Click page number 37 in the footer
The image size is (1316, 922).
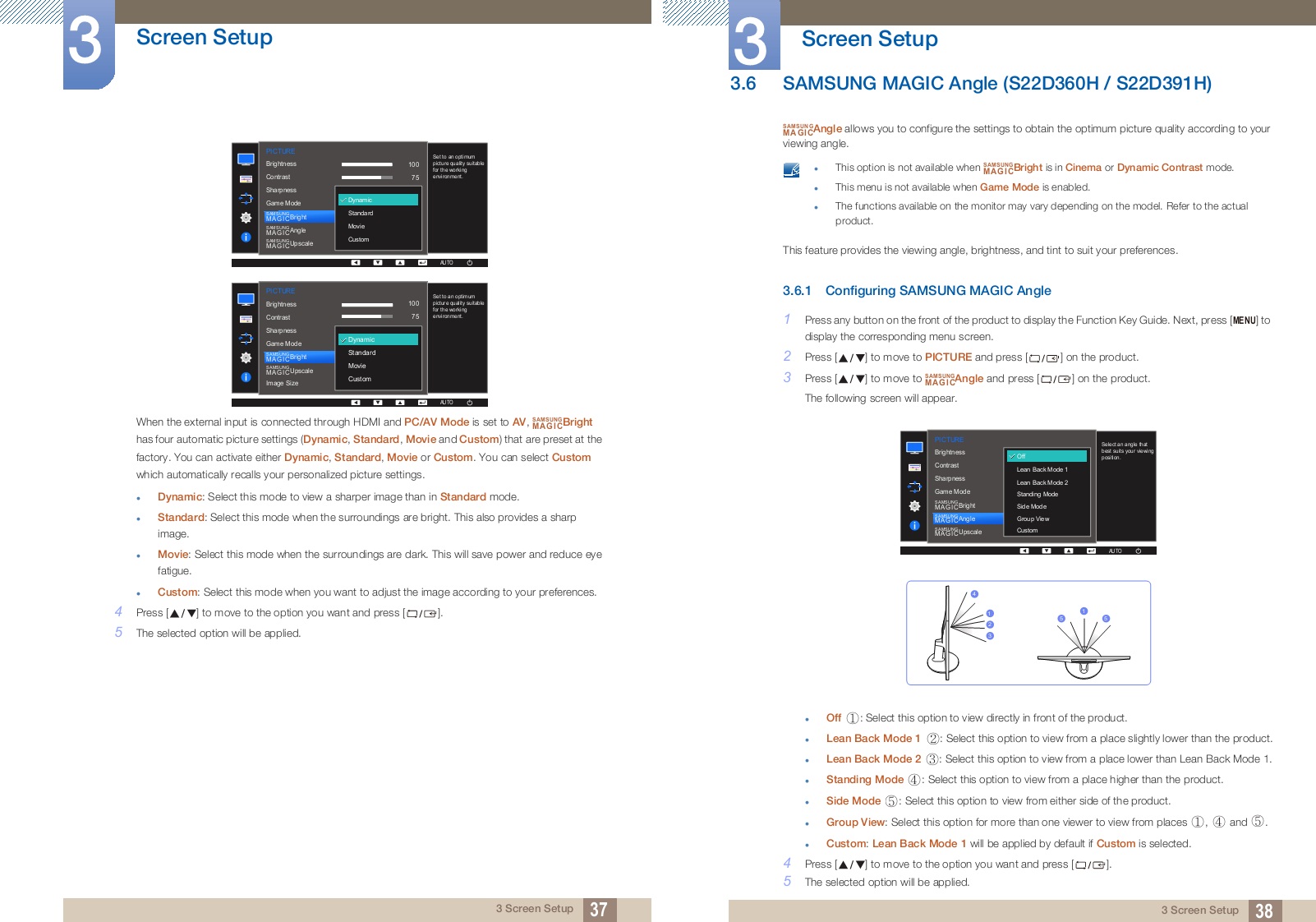coord(599,910)
